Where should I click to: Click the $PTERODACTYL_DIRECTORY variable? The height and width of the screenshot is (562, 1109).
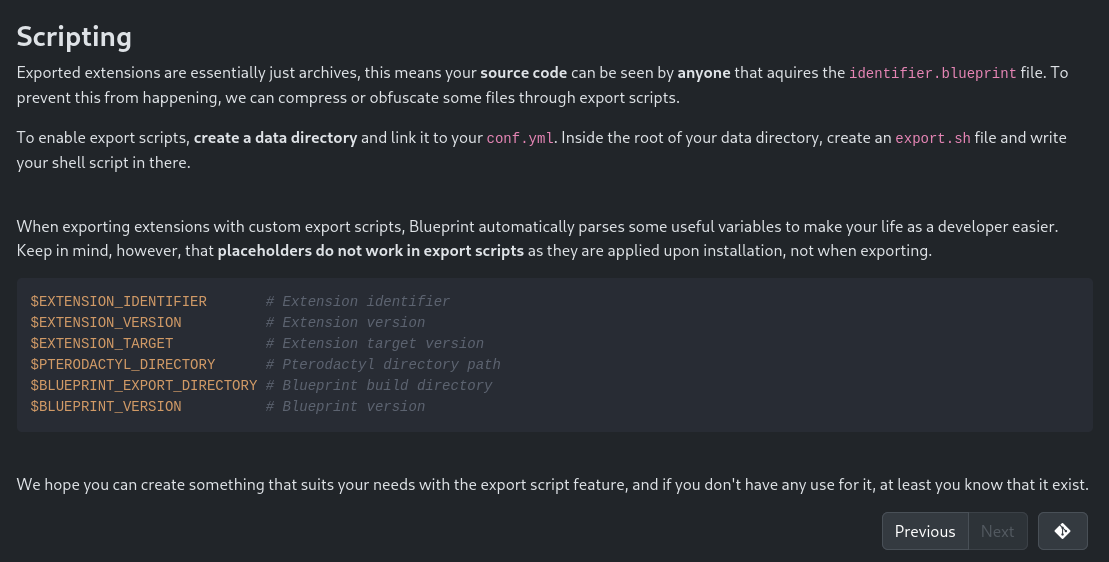(122, 365)
